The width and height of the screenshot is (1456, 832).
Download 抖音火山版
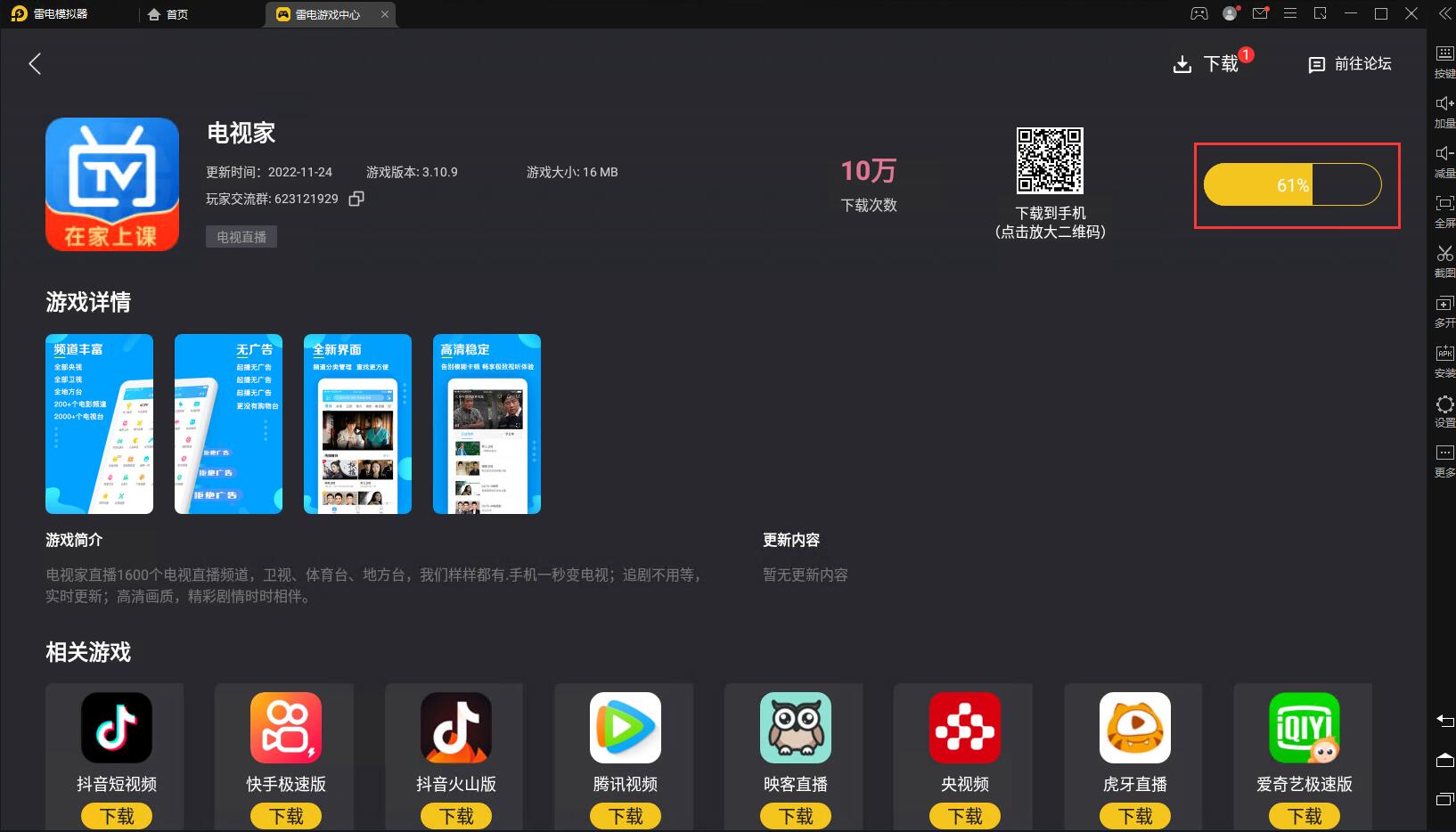click(x=456, y=816)
